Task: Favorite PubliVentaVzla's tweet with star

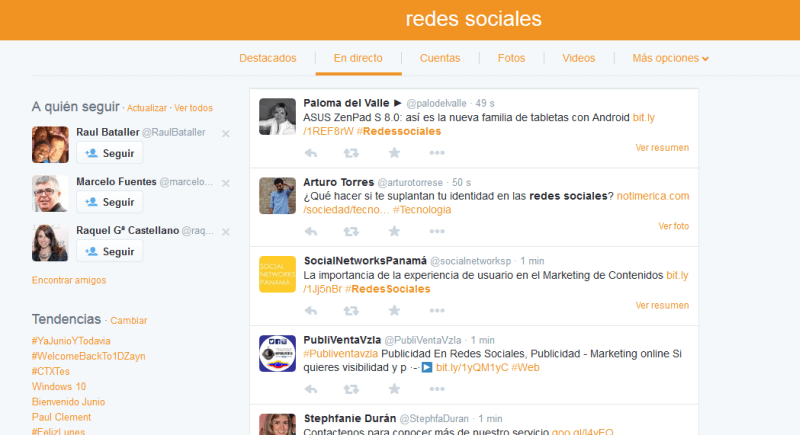Action: click(394, 389)
